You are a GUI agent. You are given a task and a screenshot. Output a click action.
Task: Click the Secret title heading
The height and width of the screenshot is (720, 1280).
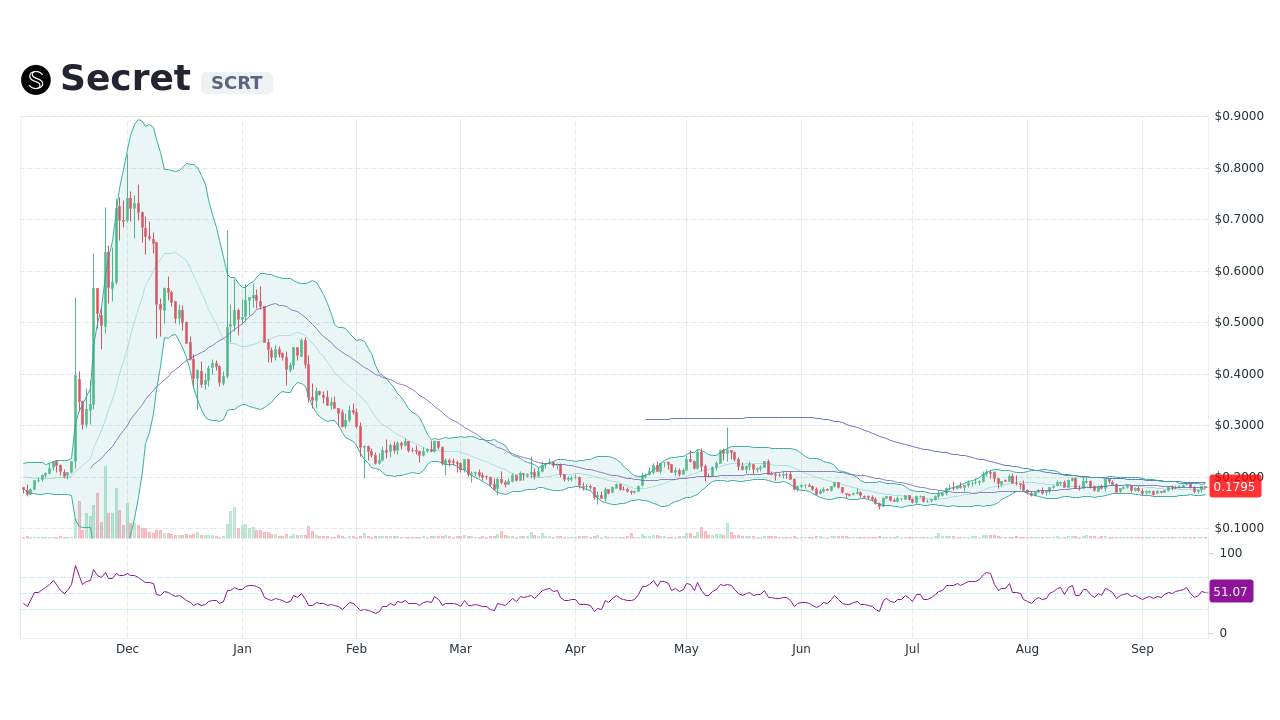coord(125,78)
